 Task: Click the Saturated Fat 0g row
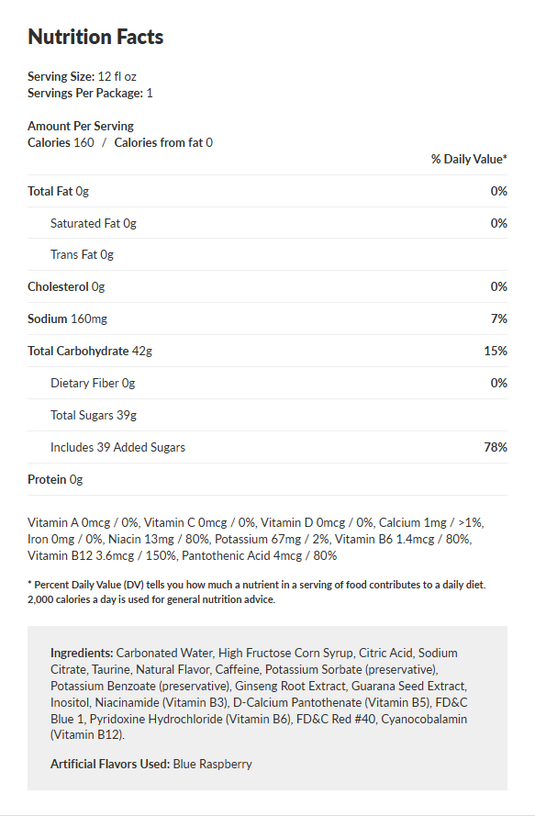pos(268,223)
